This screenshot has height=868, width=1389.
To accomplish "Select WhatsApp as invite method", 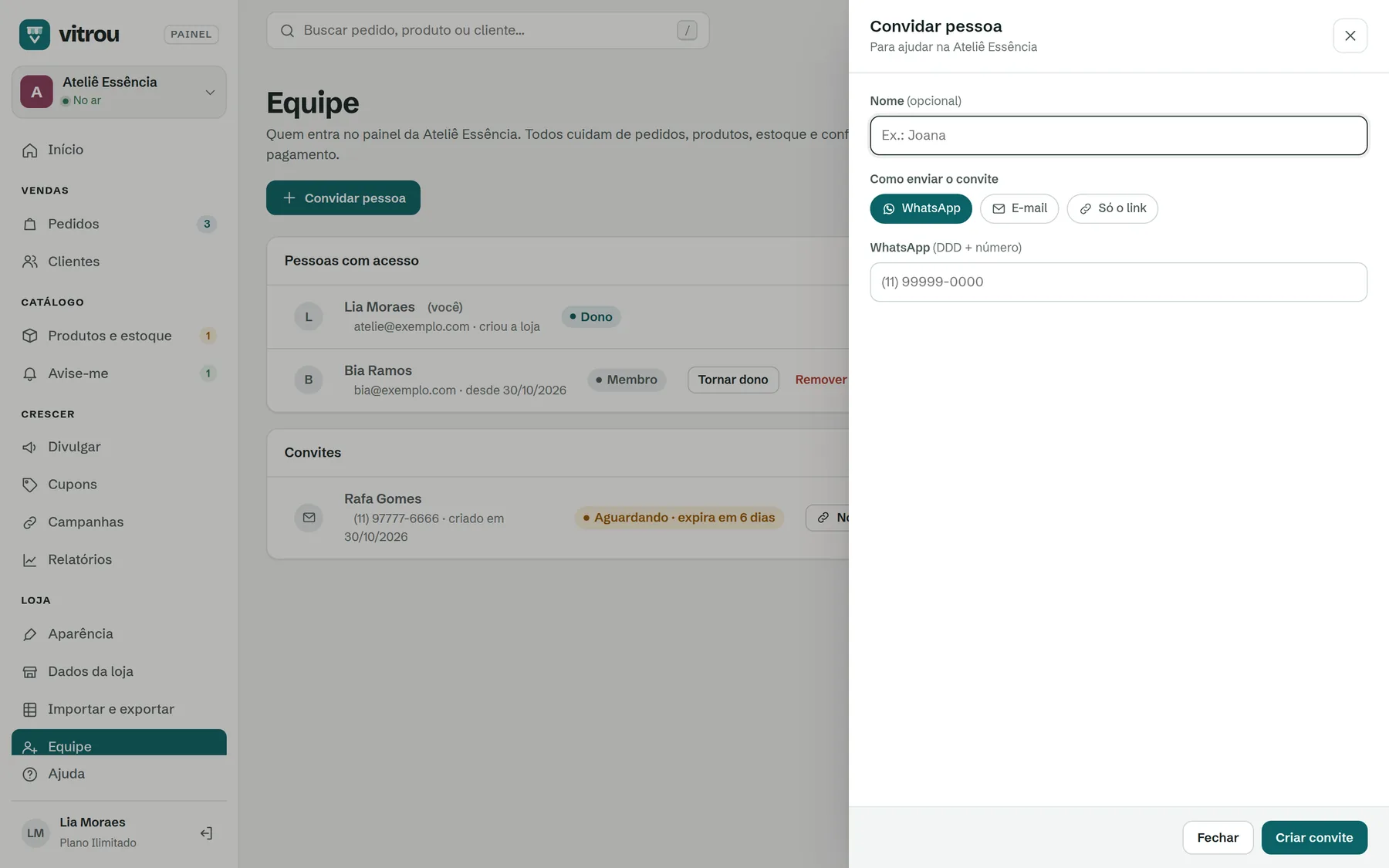I will point(921,208).
